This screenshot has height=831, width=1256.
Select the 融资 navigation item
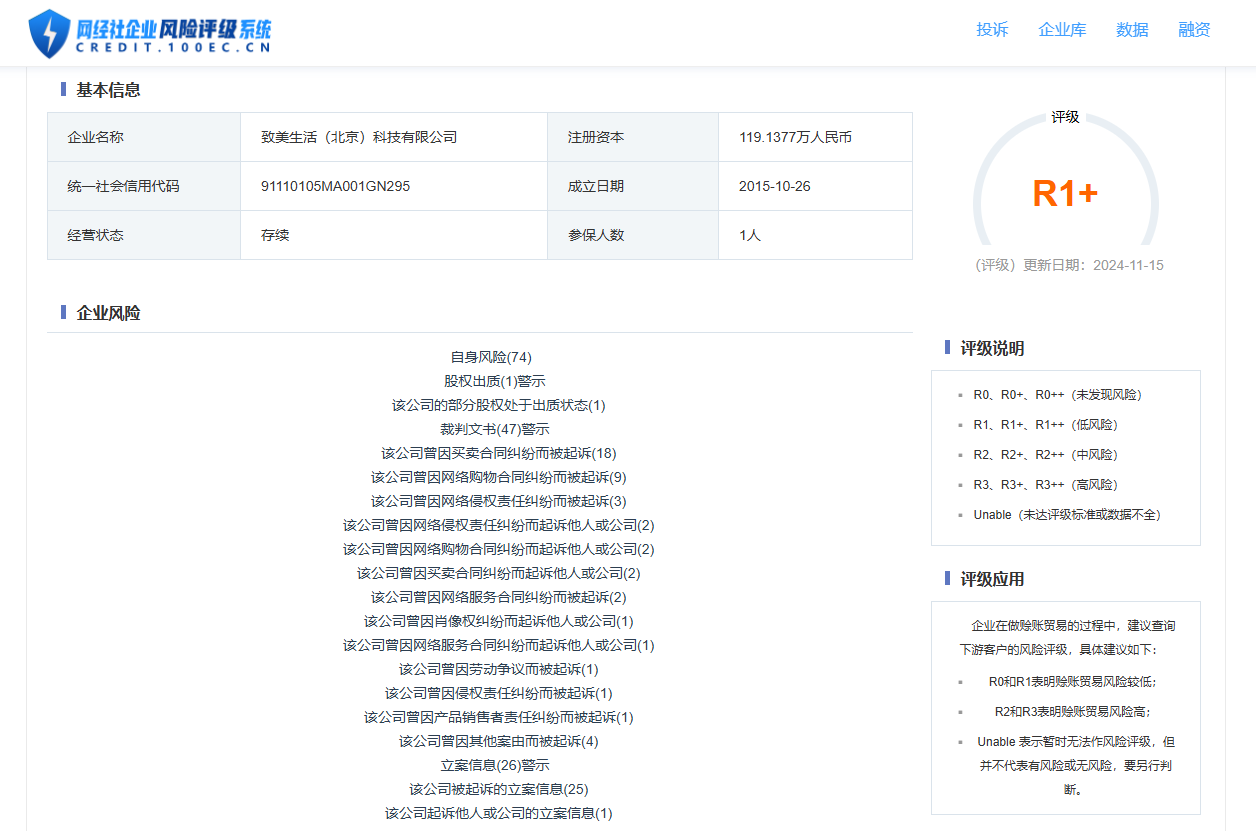[1194, 30]
